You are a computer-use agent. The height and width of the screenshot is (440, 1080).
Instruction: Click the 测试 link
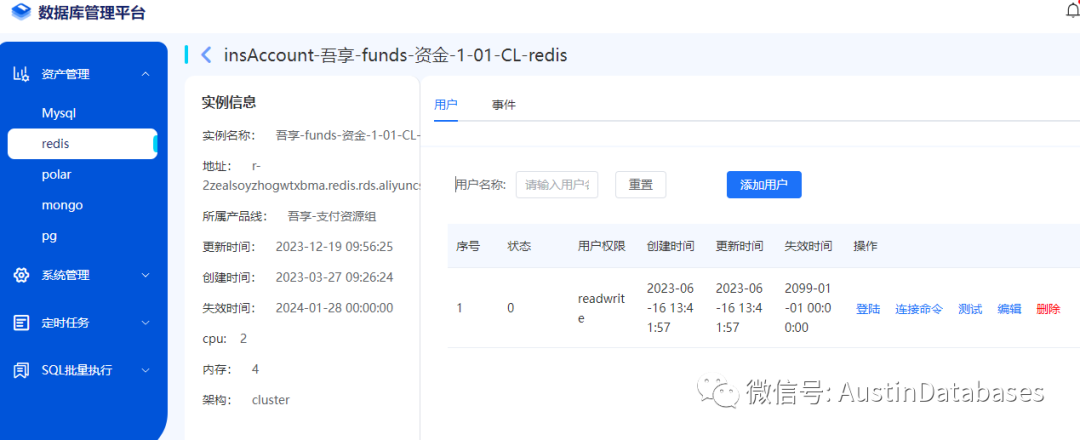pos(970,309)
